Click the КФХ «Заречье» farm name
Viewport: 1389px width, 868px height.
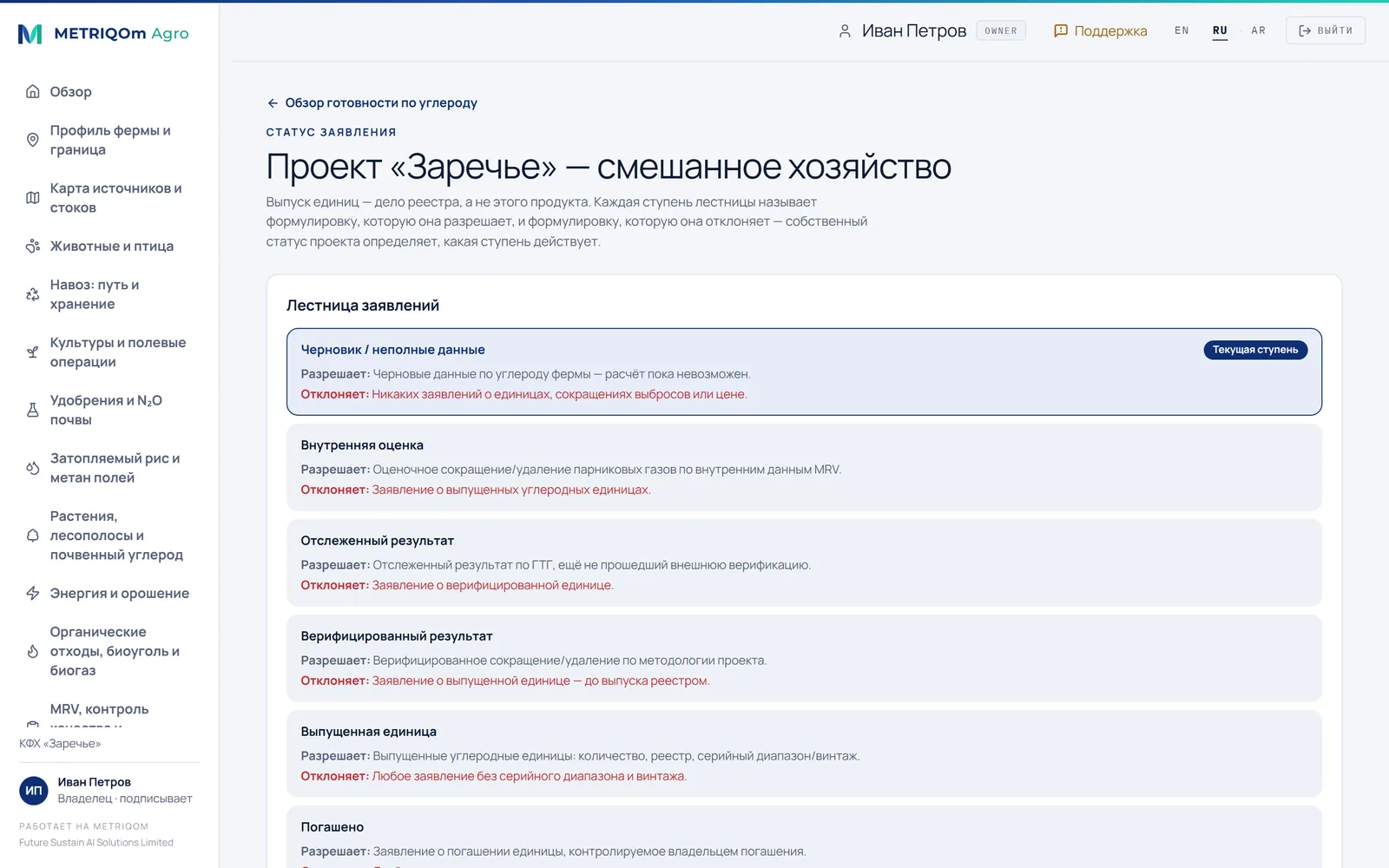[60, 744]
